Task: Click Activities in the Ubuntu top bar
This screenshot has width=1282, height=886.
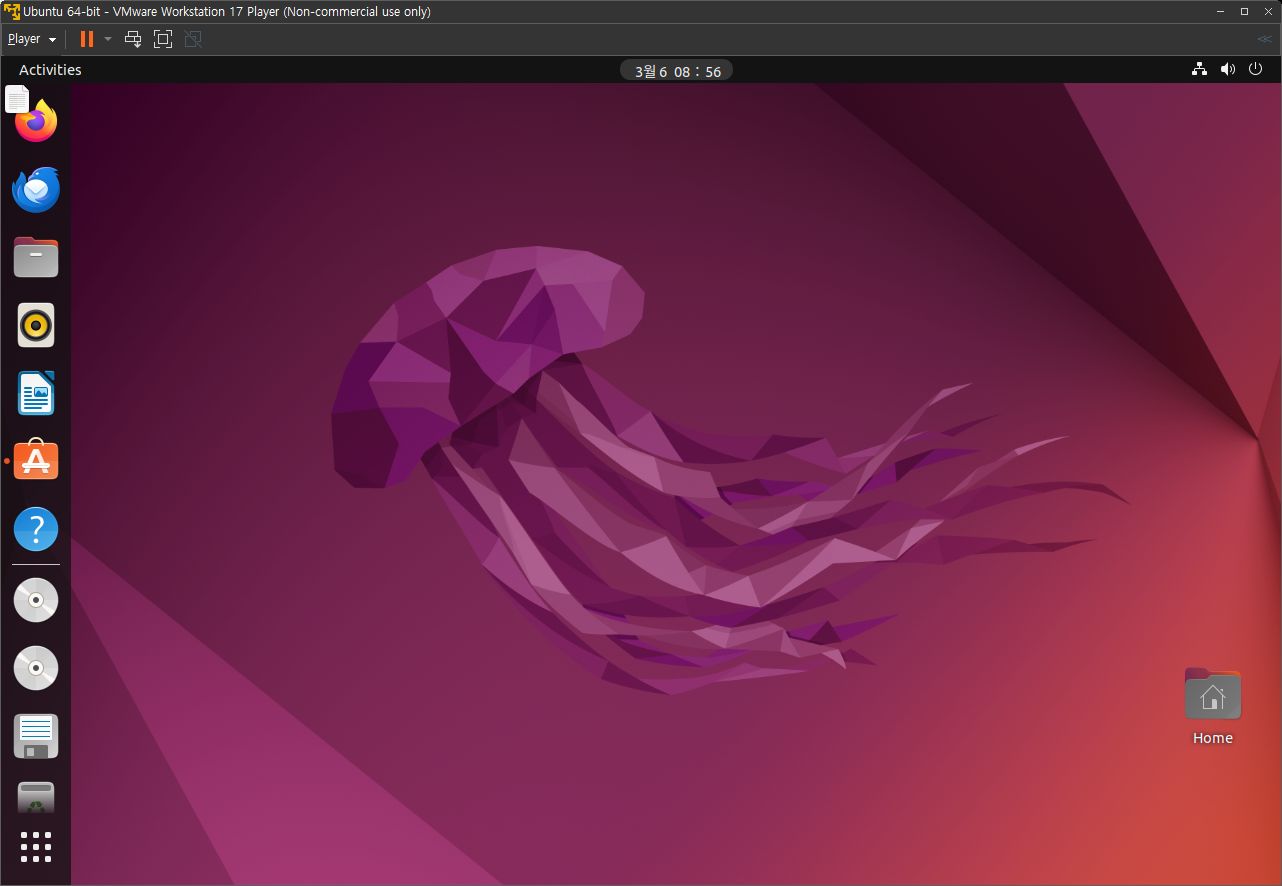Action: 49,69
